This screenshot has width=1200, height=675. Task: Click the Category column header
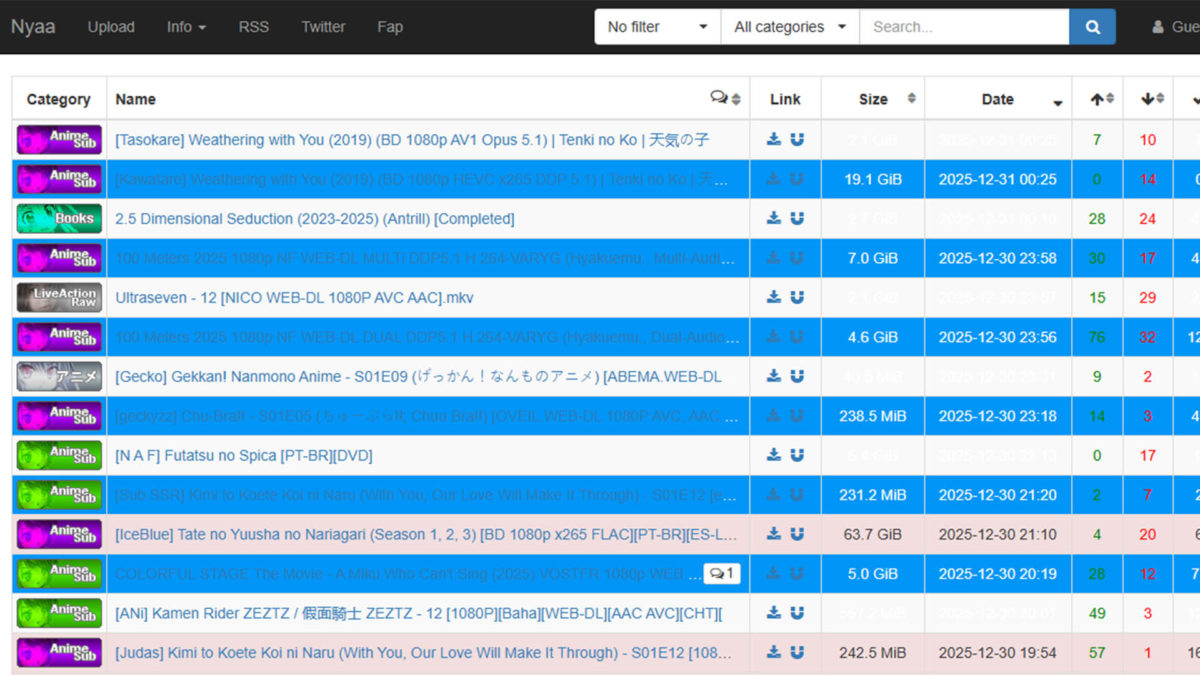pyautogui.click(x=59, y=99)
